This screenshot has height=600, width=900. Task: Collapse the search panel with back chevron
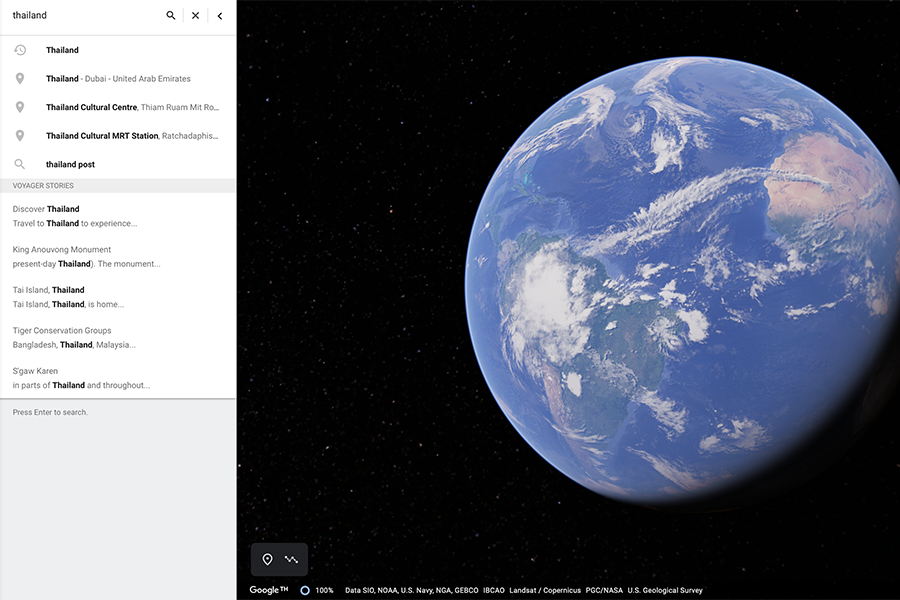click(x=220, y=16)
